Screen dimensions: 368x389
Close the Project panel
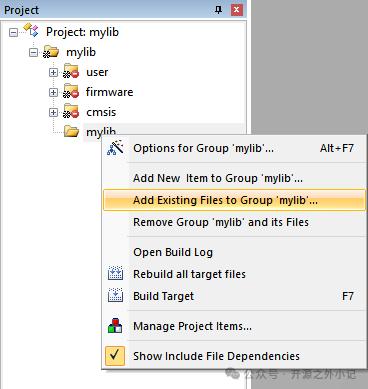pos(236,10)
